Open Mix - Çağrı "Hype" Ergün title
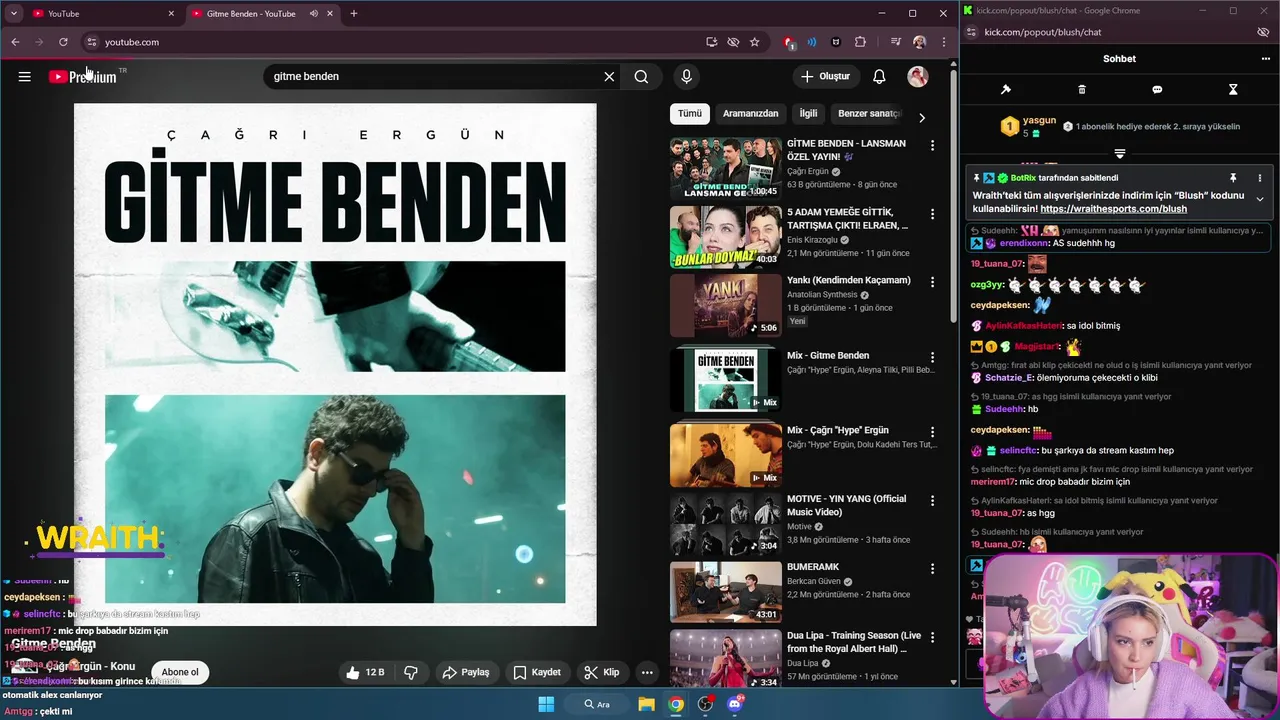The image size is (1280, 720). 837,430
